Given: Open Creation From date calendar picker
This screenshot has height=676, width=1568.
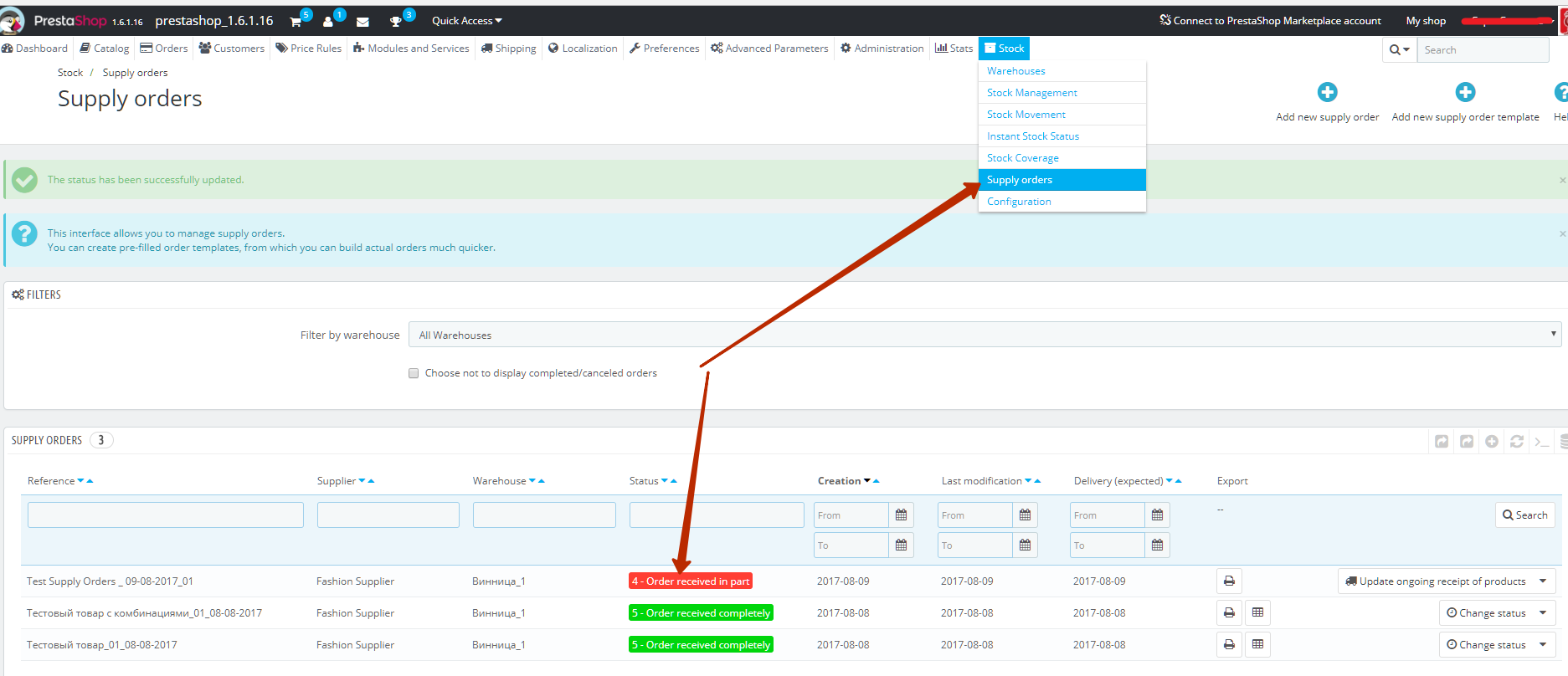Looking at the screenshot, I should click(901, 515).
